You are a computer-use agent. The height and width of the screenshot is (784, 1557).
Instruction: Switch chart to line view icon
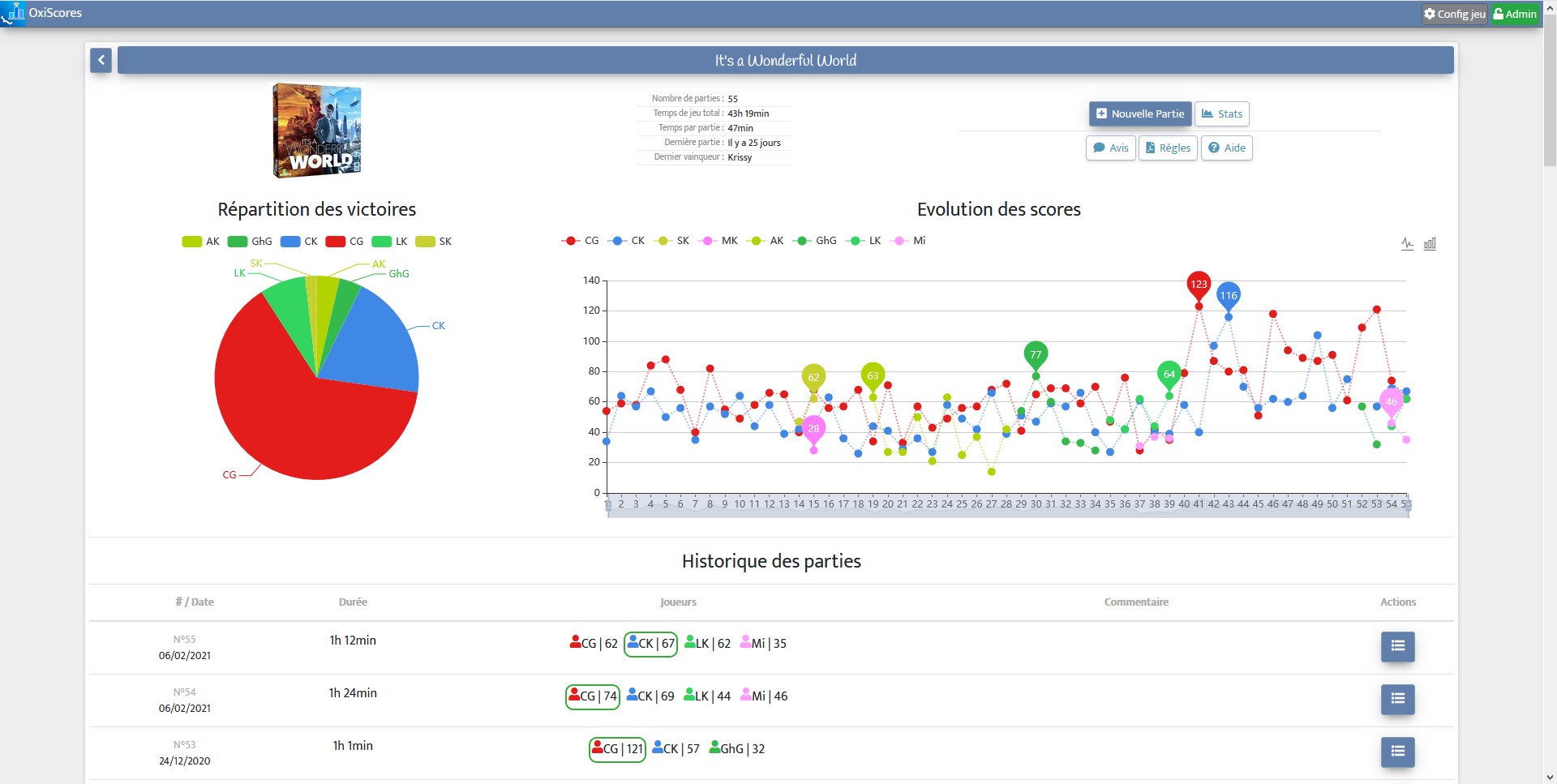point(1407,244)
